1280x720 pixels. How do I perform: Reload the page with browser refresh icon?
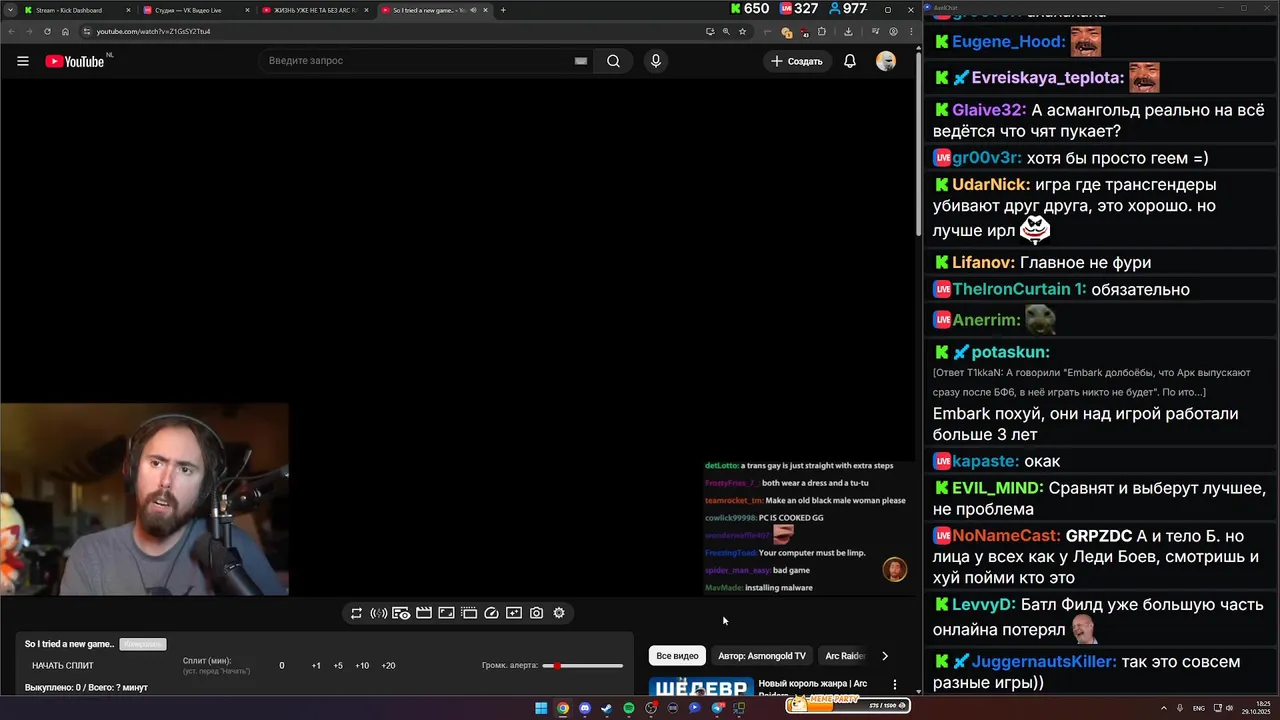[48, 31]
